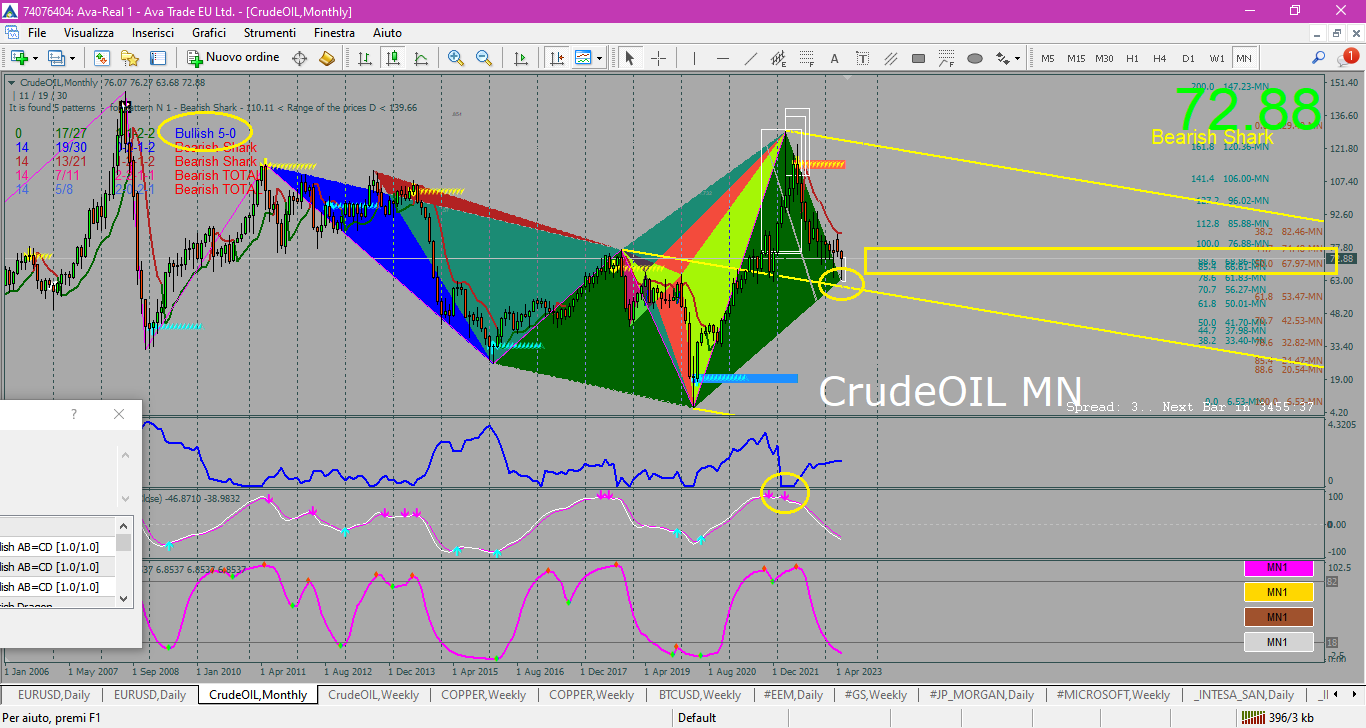Toggle auto scroll chart icon
The height and width of the screenshot is (728, 1366).
tap(520, 58)
